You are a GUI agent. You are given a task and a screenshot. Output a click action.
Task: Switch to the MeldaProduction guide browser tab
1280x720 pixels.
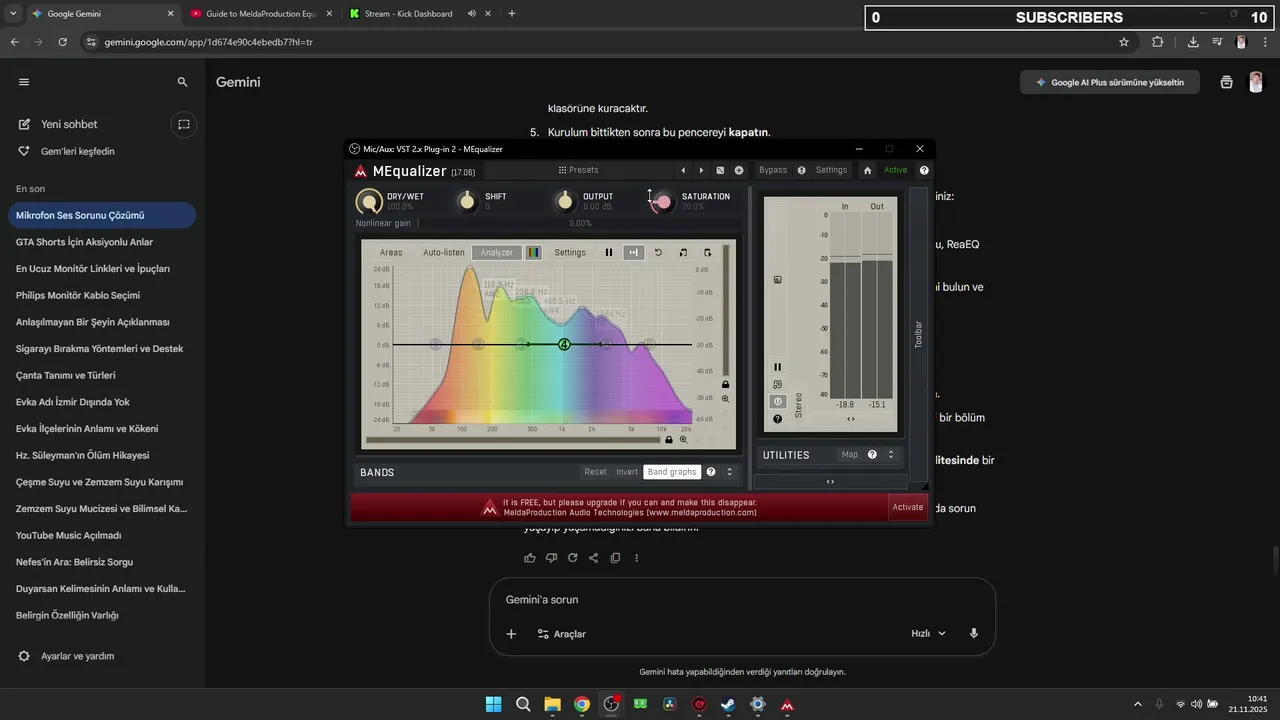[x=259, y=14]
